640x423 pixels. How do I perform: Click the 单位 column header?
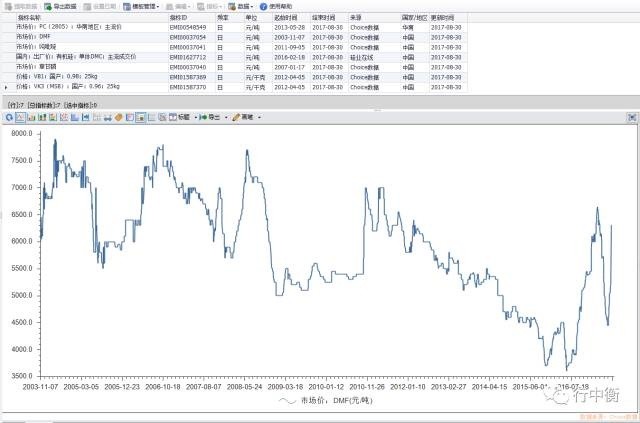pos(258,18)
